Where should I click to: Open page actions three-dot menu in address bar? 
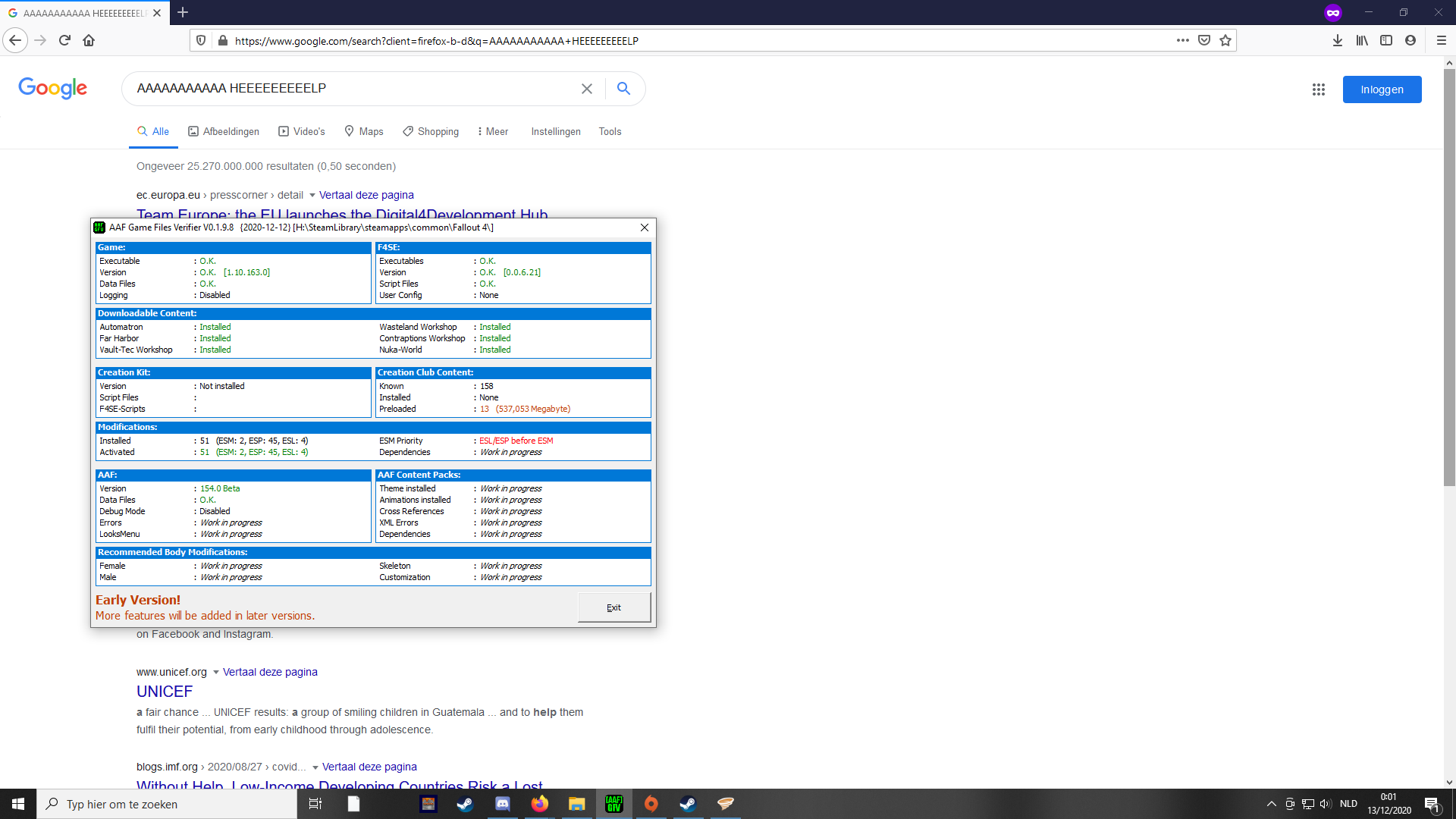pos(1183,40)
